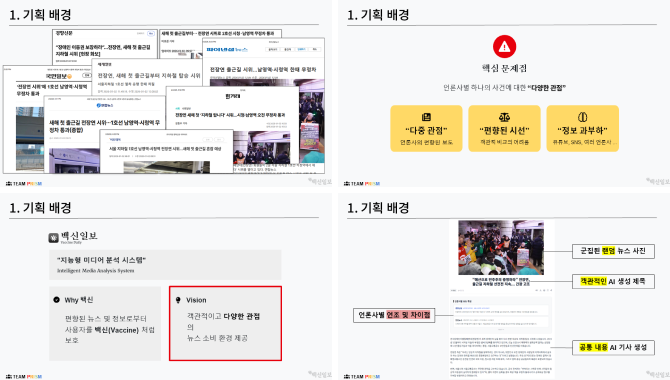
Task: Click the 파이낸셜뉴스 logo in the clipping
Action: tap(227, 50)
